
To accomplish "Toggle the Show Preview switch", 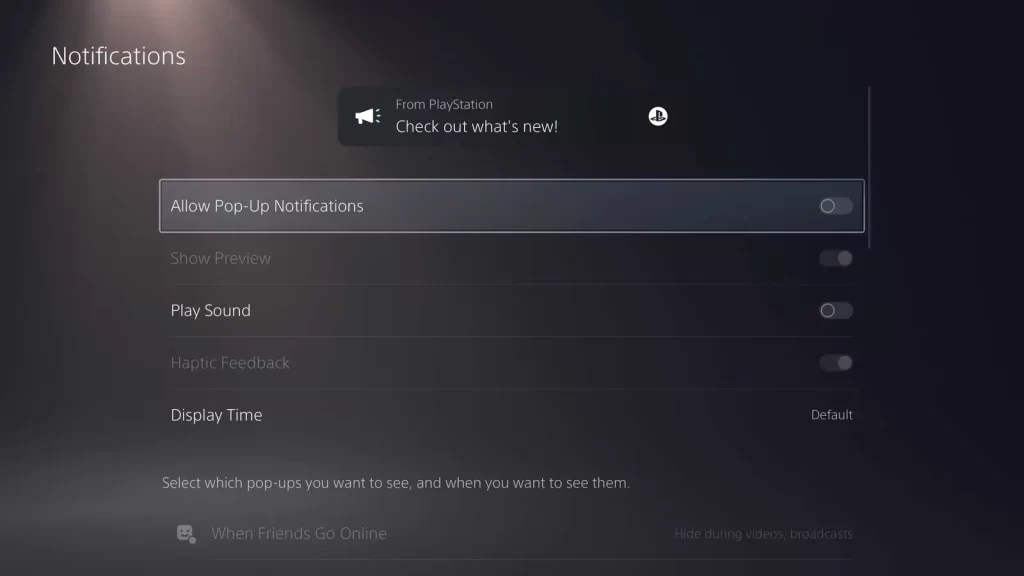I will tap(836, 259).
